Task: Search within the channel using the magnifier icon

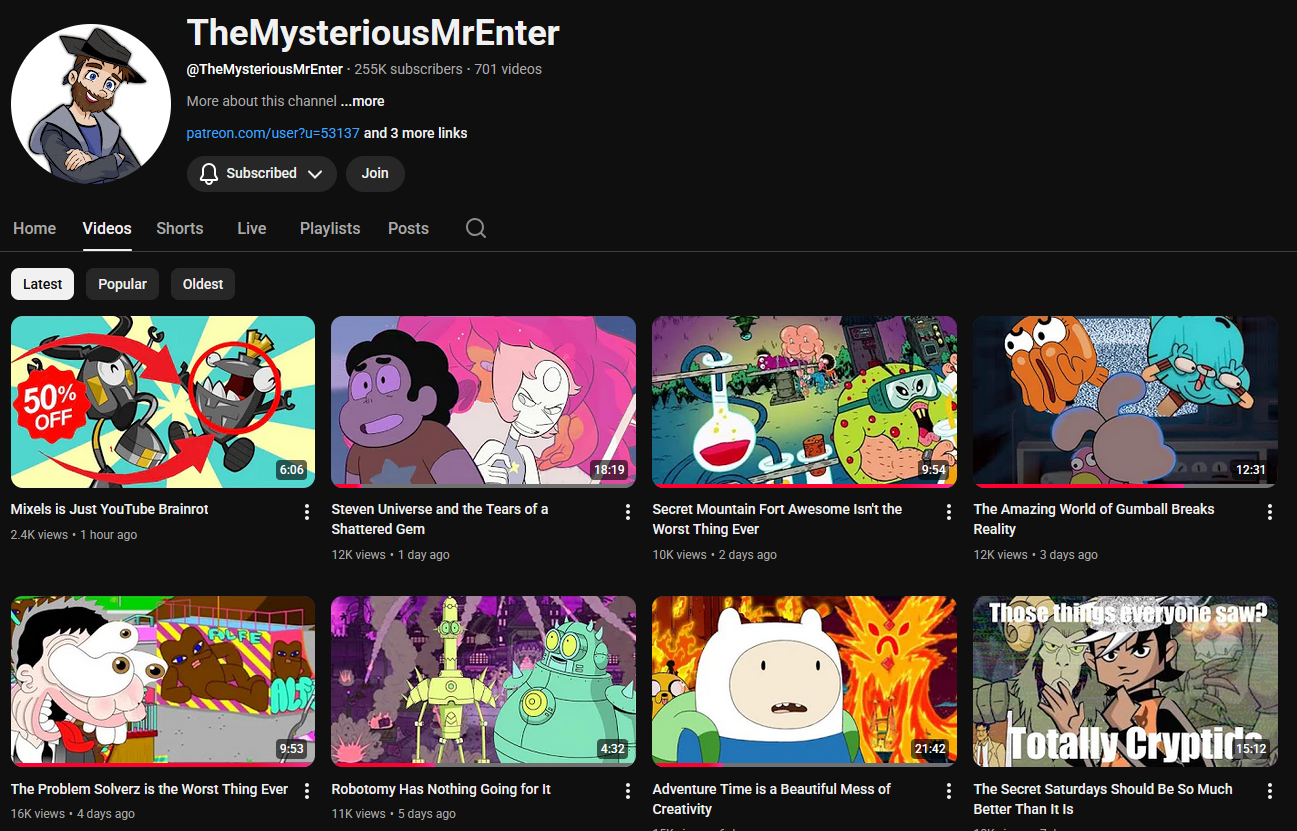Action: tap(476, 228)
